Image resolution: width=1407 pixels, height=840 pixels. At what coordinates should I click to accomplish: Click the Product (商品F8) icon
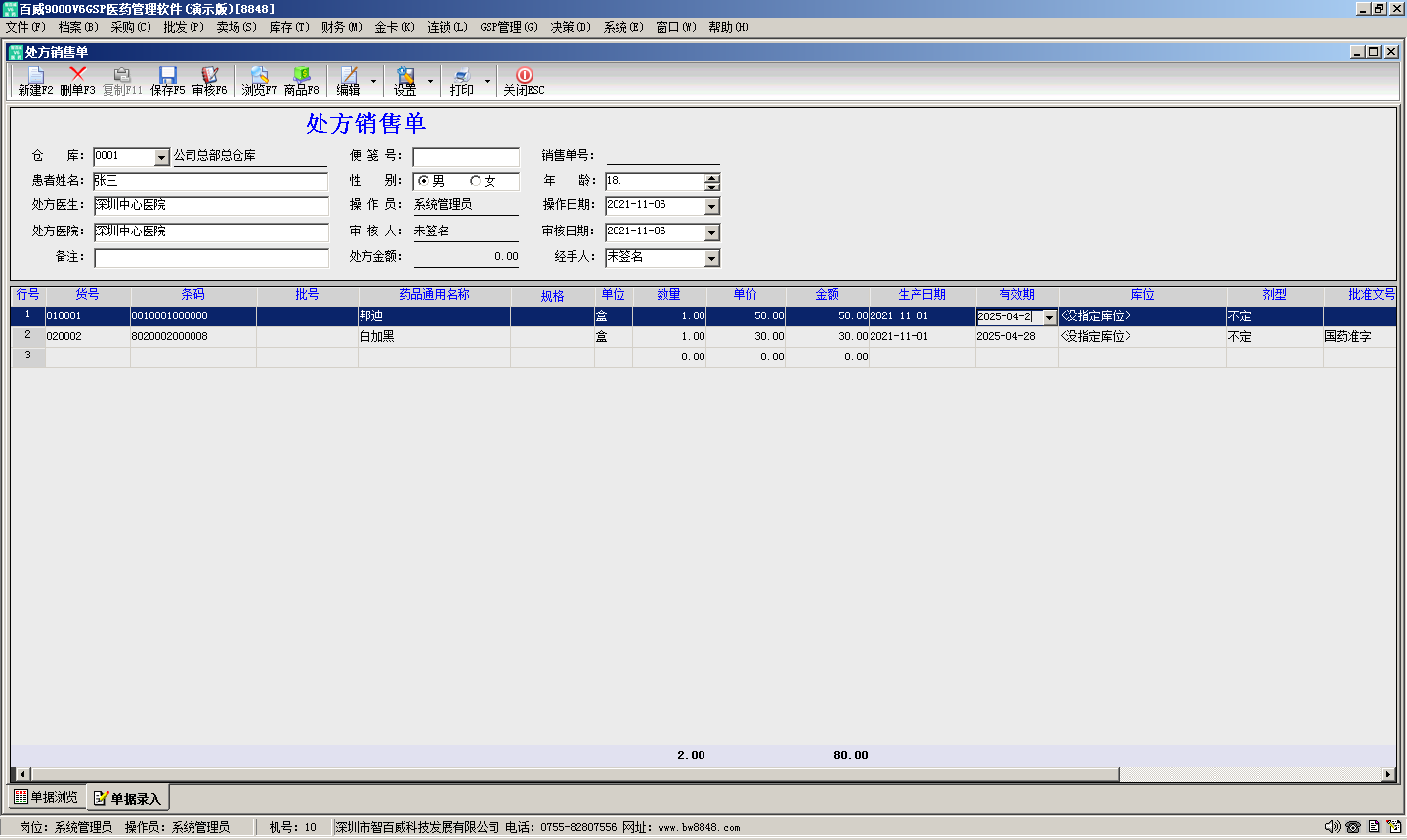(x=301, y=76)
